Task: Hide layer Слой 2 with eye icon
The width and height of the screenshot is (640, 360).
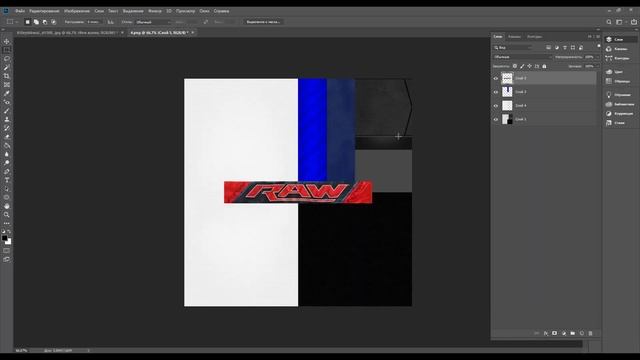Action: pyautogui.click(x=496, y=78)
